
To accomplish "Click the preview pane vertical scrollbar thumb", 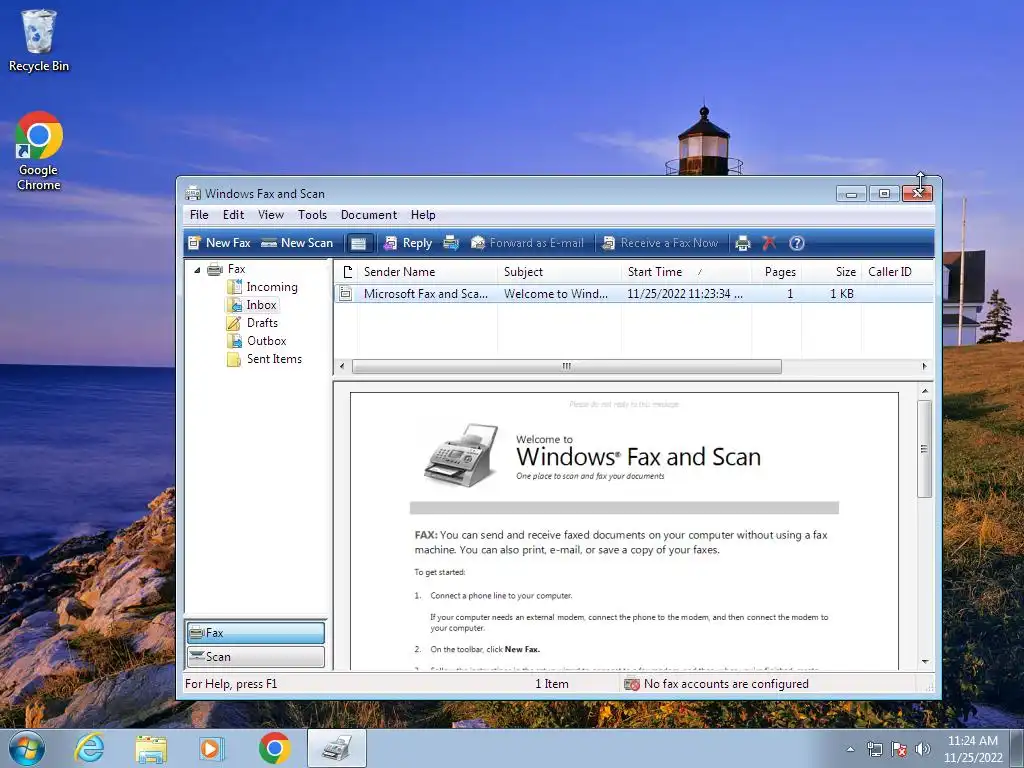I will pos(924,449).
